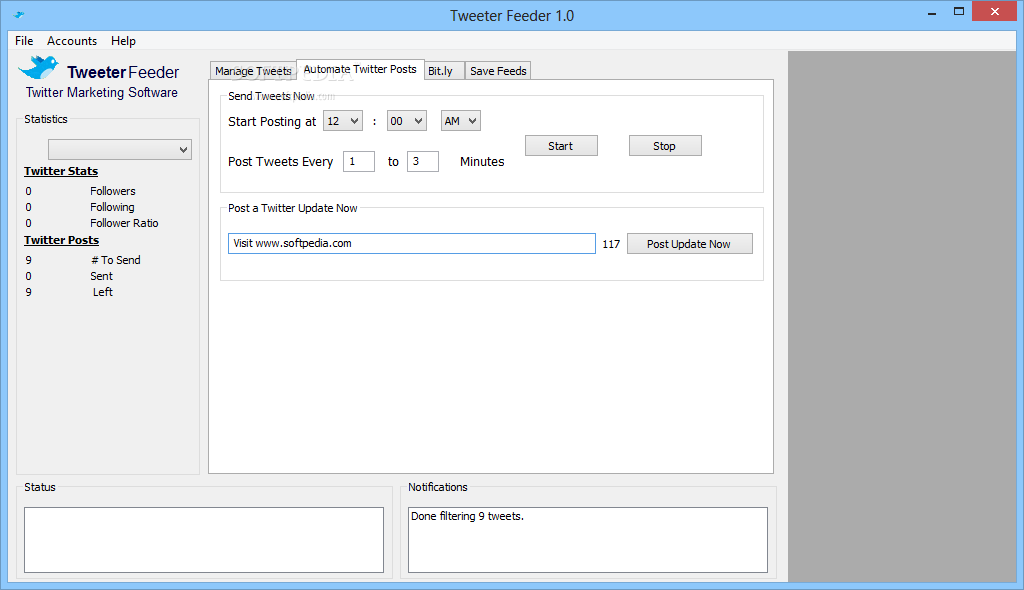
Task: Click the Start button
Action: tap(561, 146)
